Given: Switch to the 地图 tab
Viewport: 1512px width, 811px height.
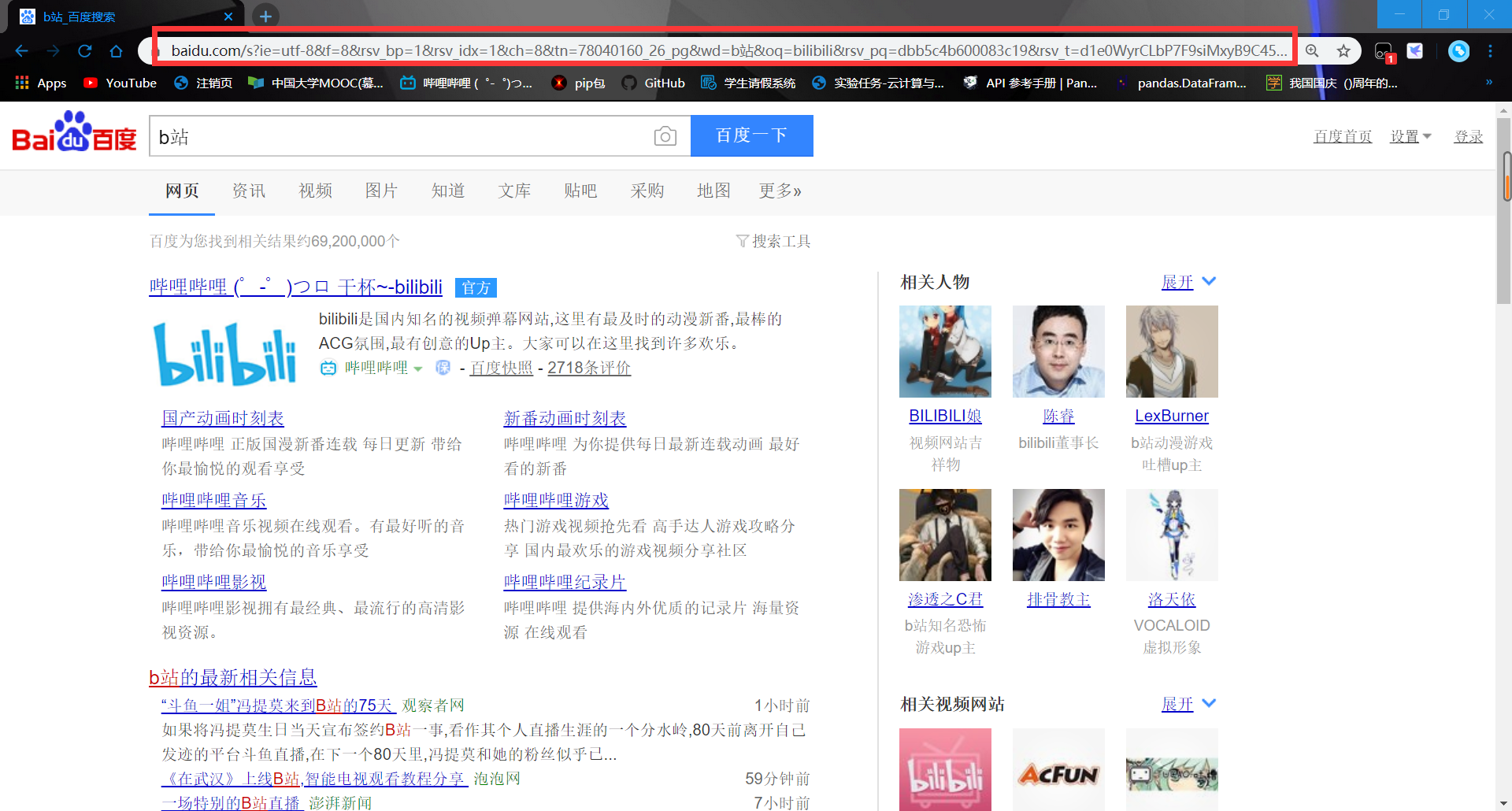Looking at the screenshot, I should tap(713, 191).
